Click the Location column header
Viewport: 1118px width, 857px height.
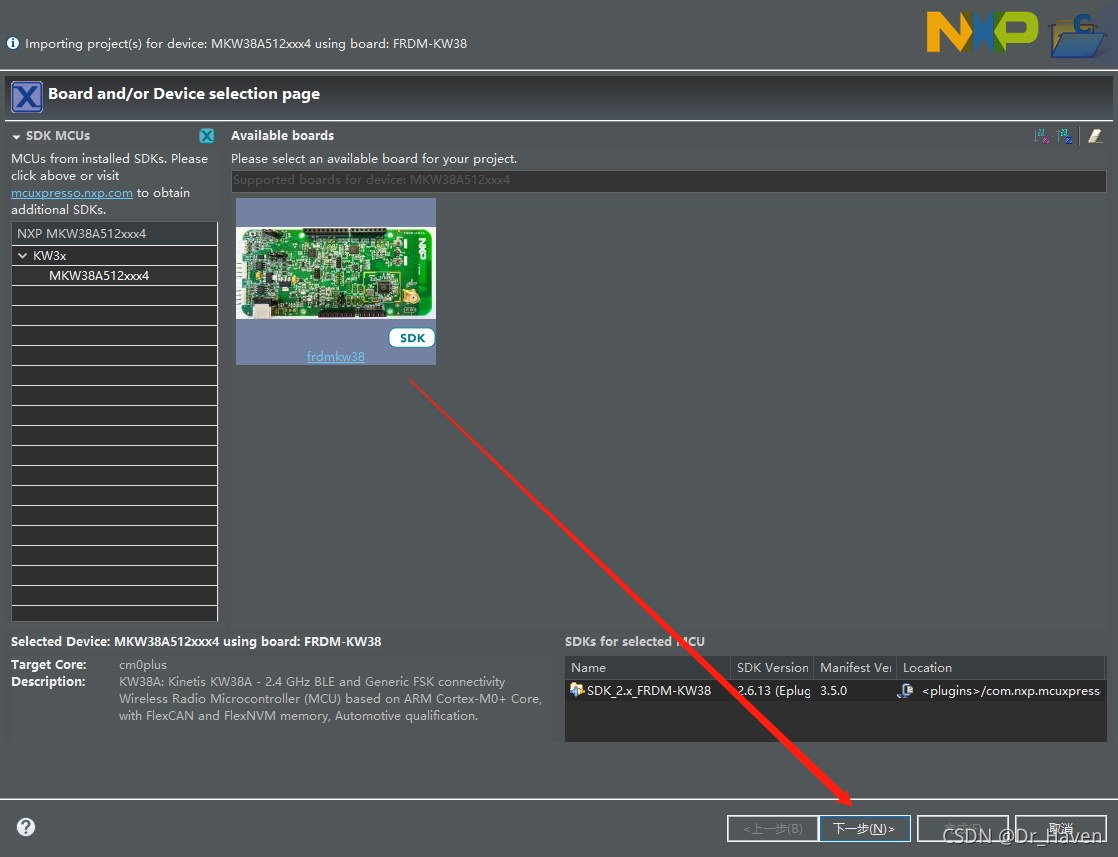[x=1000, y=668]
